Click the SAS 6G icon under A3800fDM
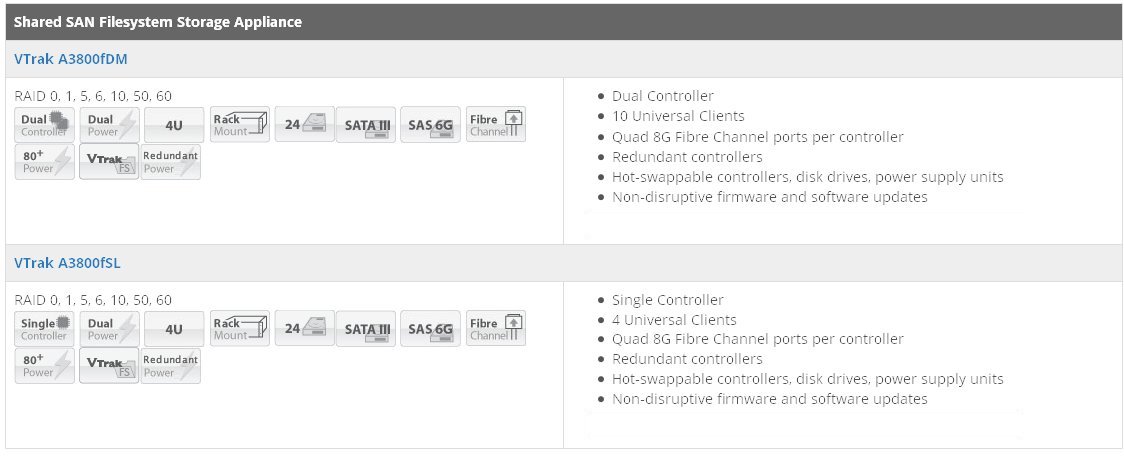 [x=430, y=125]
